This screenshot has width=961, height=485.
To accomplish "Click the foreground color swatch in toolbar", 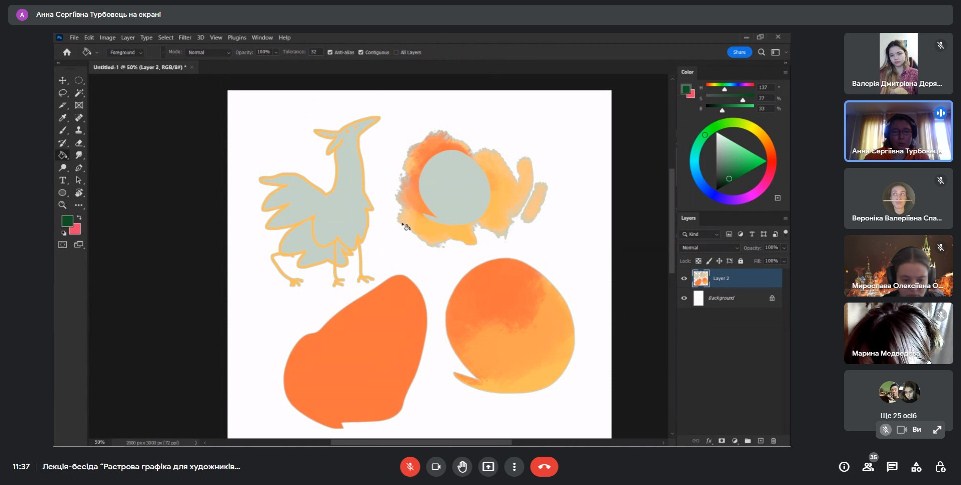I will click(67, 221).
